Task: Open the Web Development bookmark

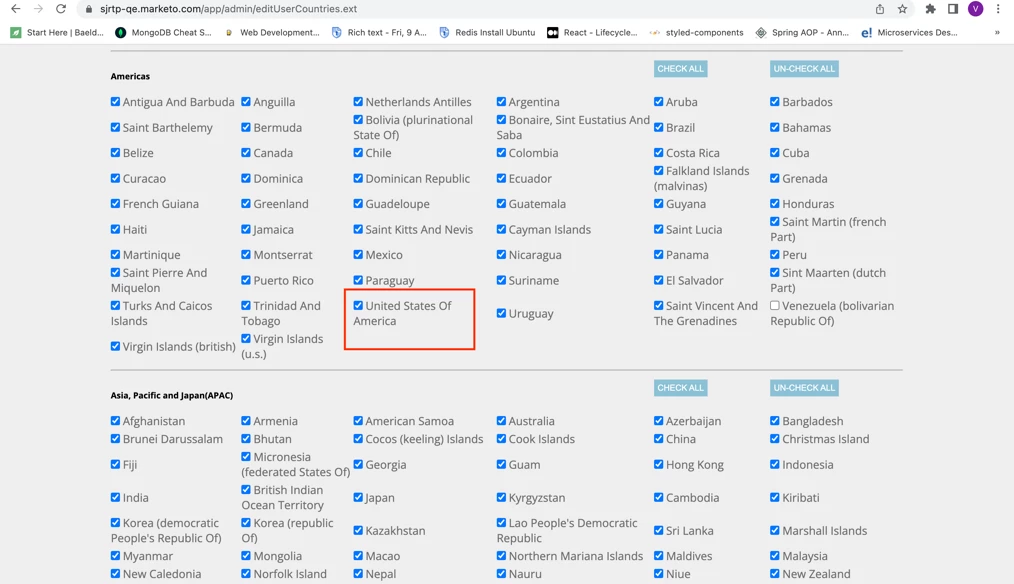Action: pyautogui.click(x=272, y=32)
